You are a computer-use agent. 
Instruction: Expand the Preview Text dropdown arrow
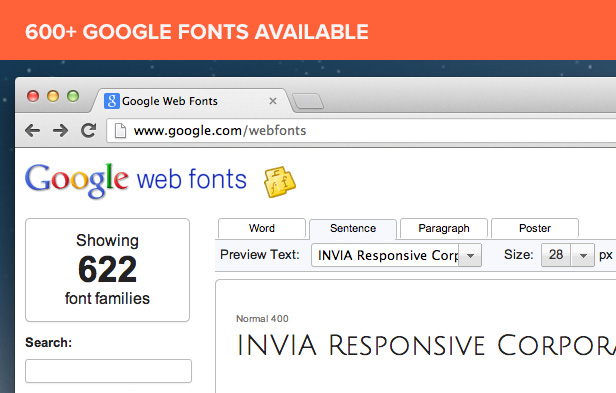(x=470, y=255)
